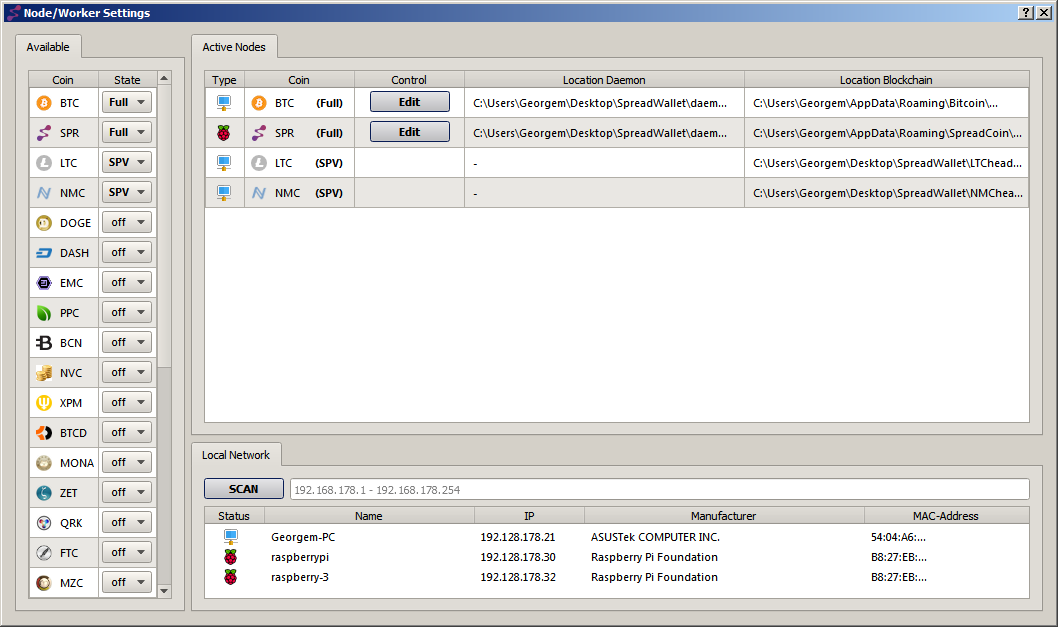The height and width of the screenshot is (627, 1058).
Task: Click the computer status icon for Georgem-PC
Action: pos(231,537)
